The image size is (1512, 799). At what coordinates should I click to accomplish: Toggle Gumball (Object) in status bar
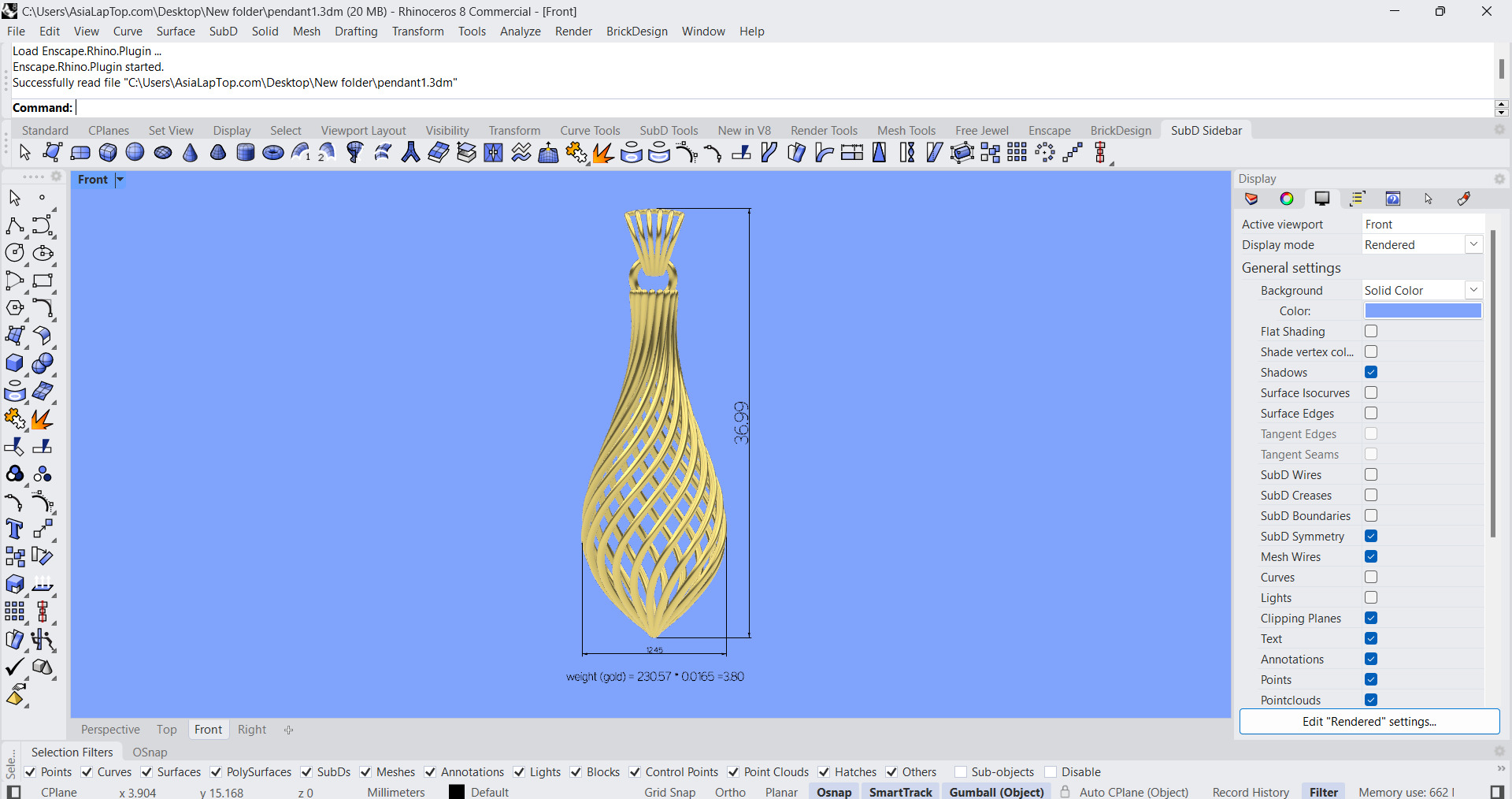coord(997,792)
